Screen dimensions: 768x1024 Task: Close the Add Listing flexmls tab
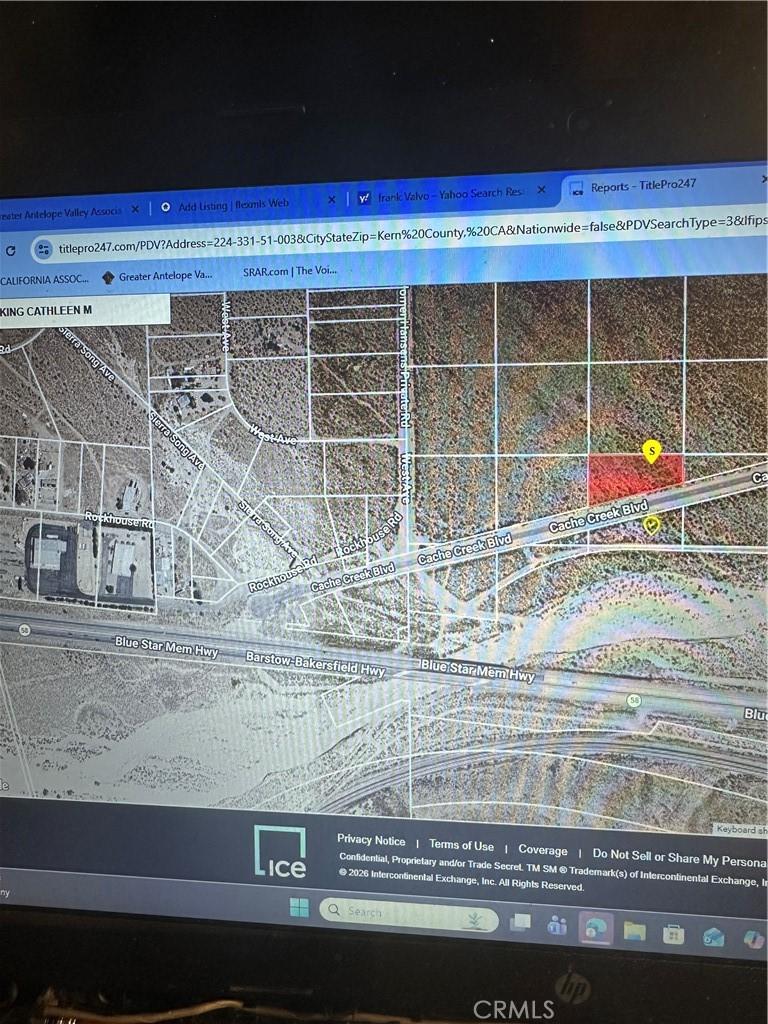click(332, 199)
